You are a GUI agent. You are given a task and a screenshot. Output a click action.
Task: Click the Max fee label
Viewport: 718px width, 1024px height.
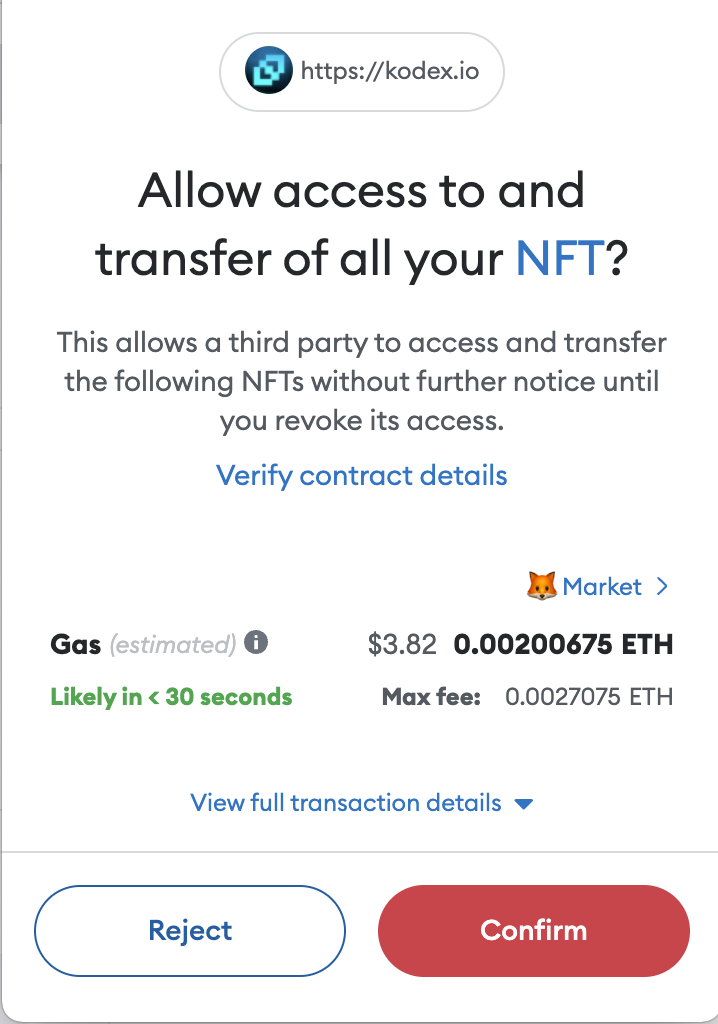click(x=431, y=697)
